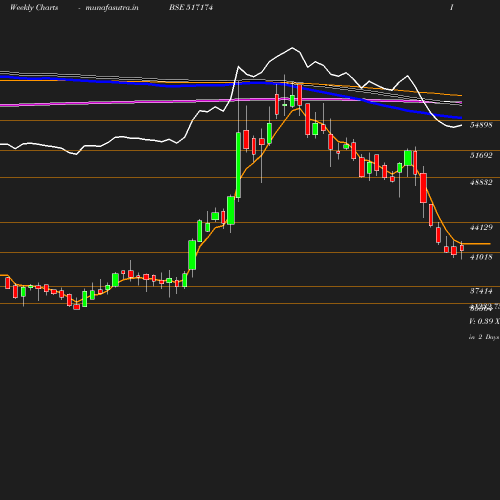Select the 44129 price level label
The height and width of the screenshot is (500, 500).
point(481,227)
